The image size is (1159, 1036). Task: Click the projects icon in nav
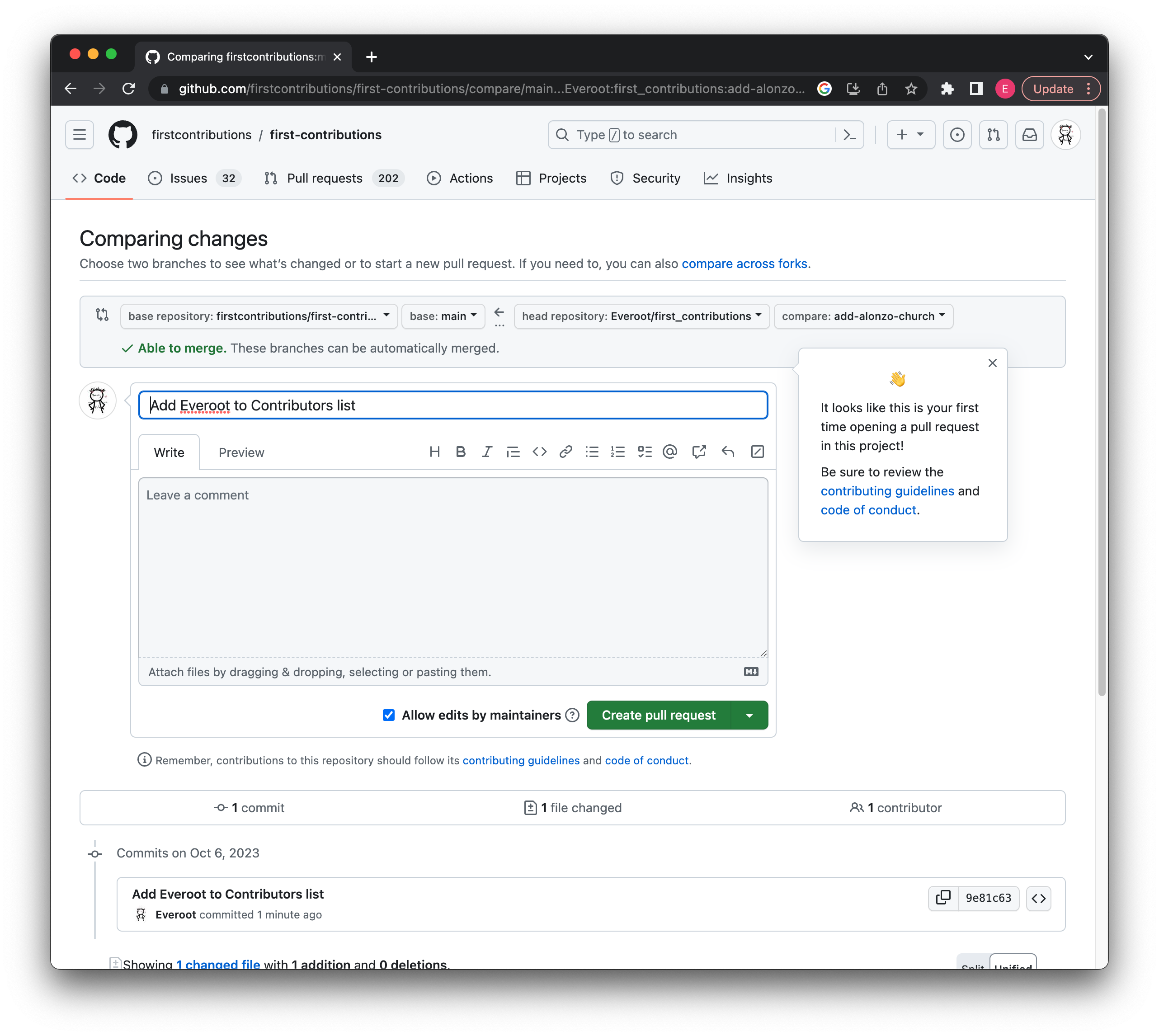pyautogui.click(x=521, y=178)
